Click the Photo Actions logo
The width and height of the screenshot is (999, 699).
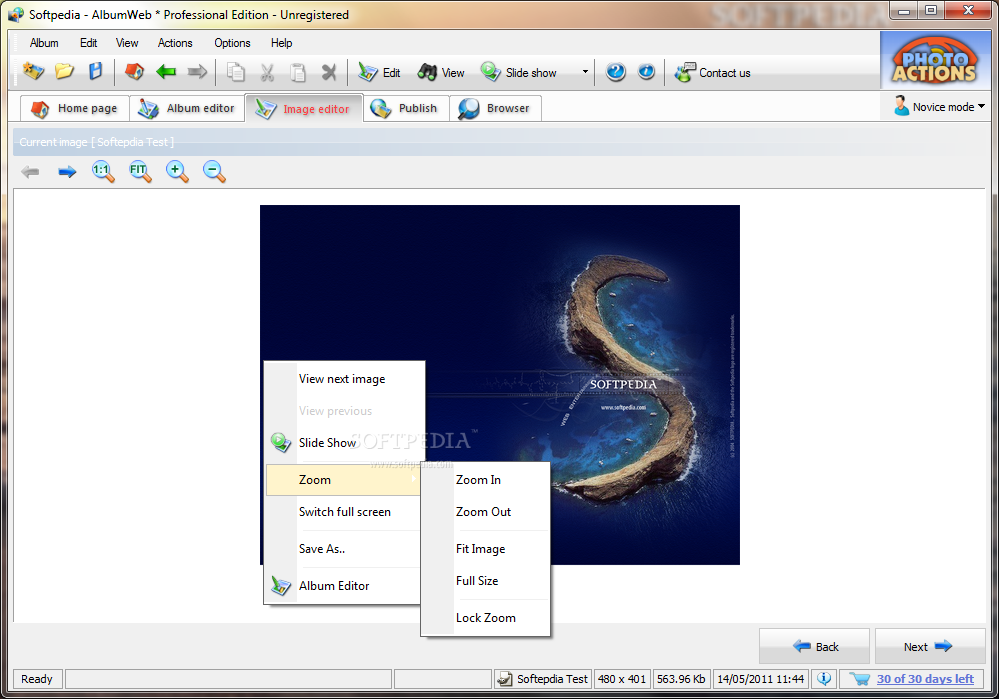[933, 61]
